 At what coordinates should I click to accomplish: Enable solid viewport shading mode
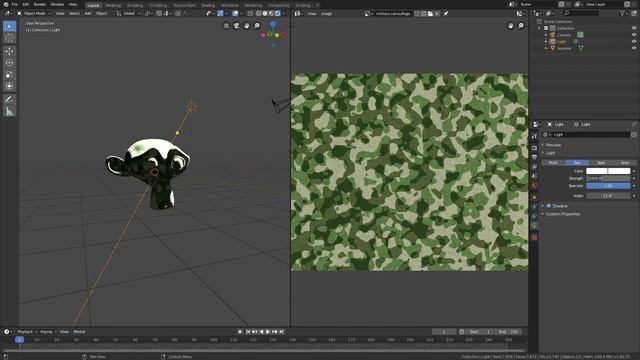pos(265,13)
